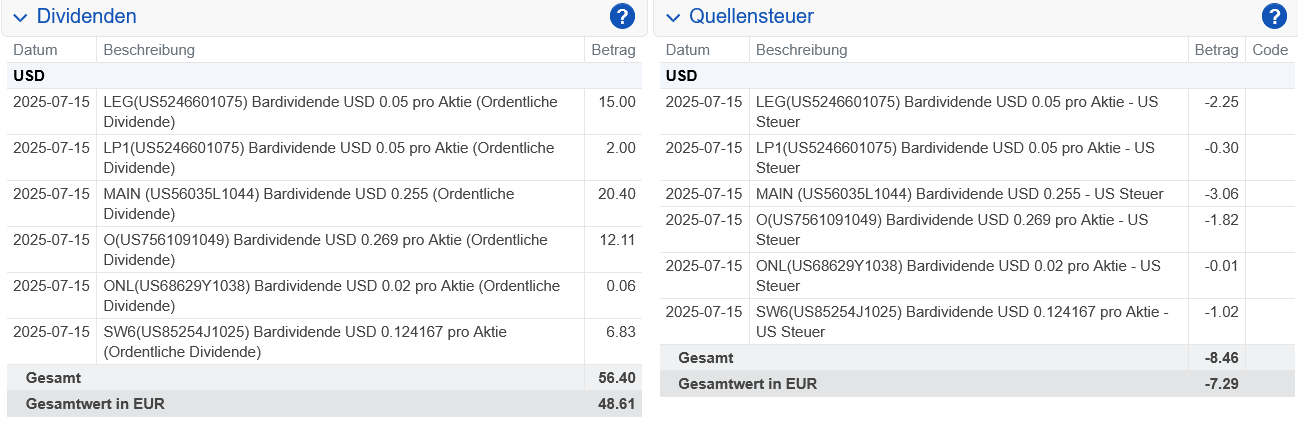Select the SW6 US Steuer row
Viewport: 1298px width, 421px height.
click(x=960, y=321)
